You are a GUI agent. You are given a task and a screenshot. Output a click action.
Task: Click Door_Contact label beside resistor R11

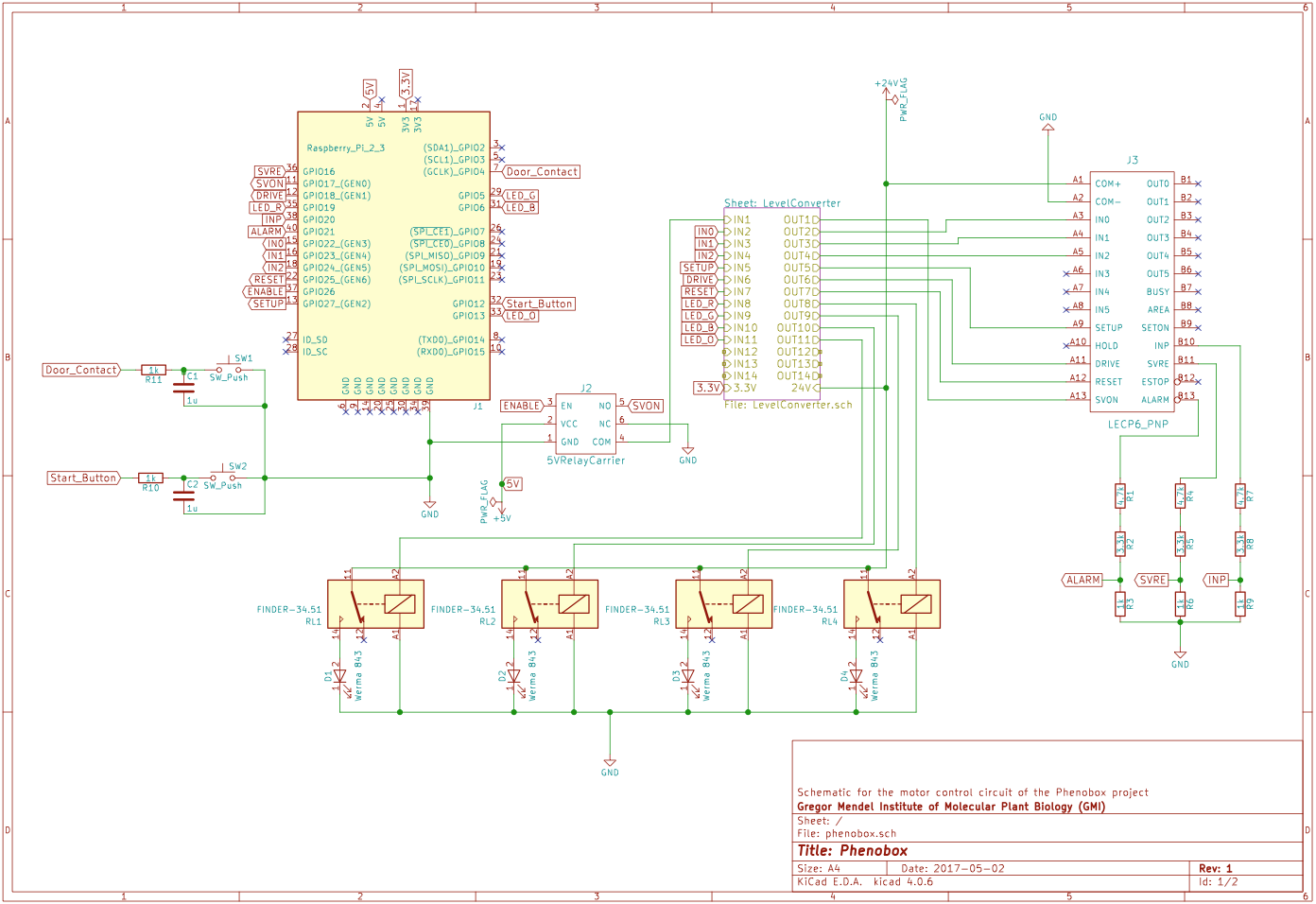82,370
